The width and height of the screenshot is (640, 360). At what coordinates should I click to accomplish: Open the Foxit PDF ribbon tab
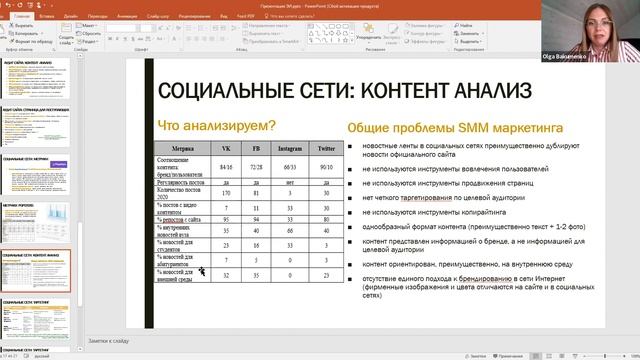[246, 16]
